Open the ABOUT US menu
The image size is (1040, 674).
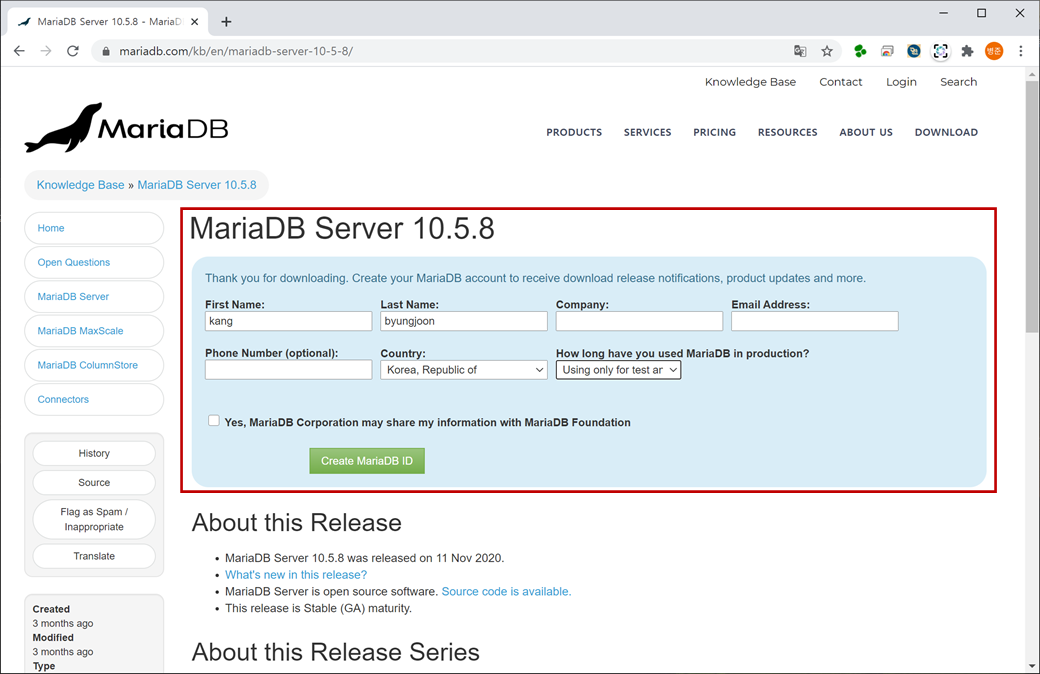[x=866, y=132]
